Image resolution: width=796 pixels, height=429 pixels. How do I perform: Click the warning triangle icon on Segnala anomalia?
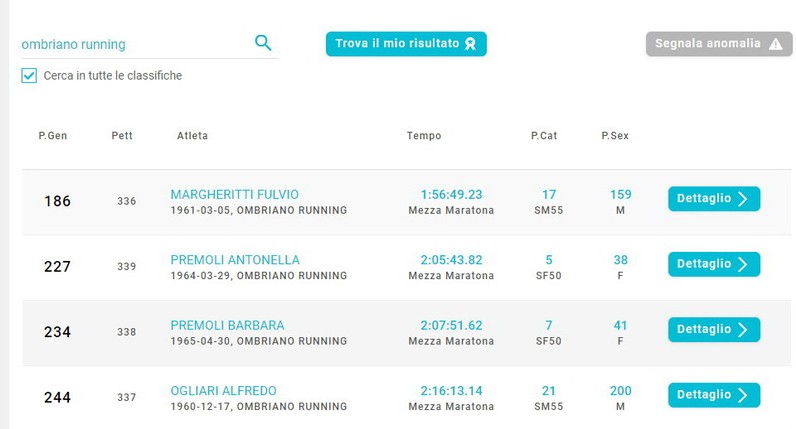coord(776,44)
